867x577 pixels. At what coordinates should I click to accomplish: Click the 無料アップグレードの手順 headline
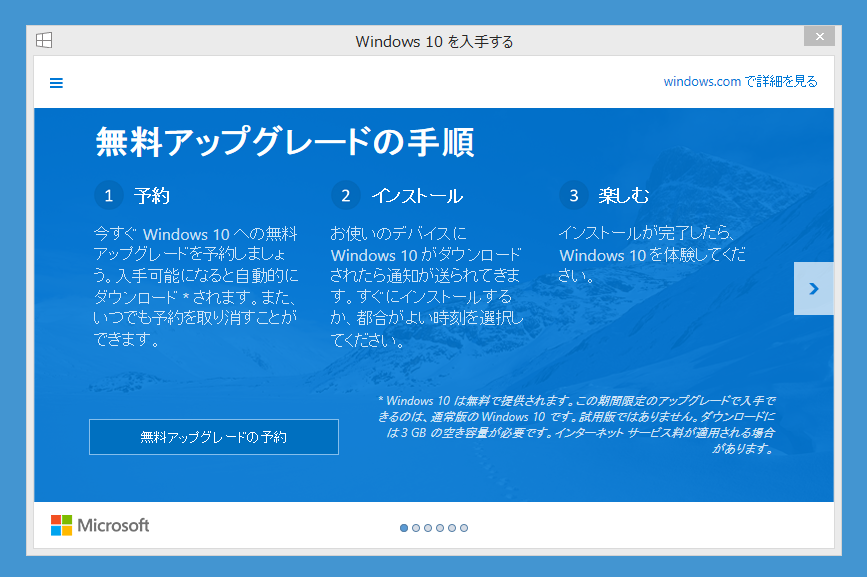point(285,142)
